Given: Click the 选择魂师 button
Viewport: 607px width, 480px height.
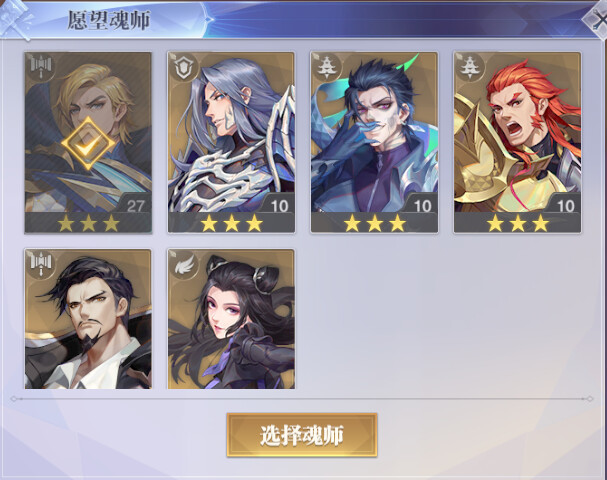Looking at the screenshot, I should 302,435.
